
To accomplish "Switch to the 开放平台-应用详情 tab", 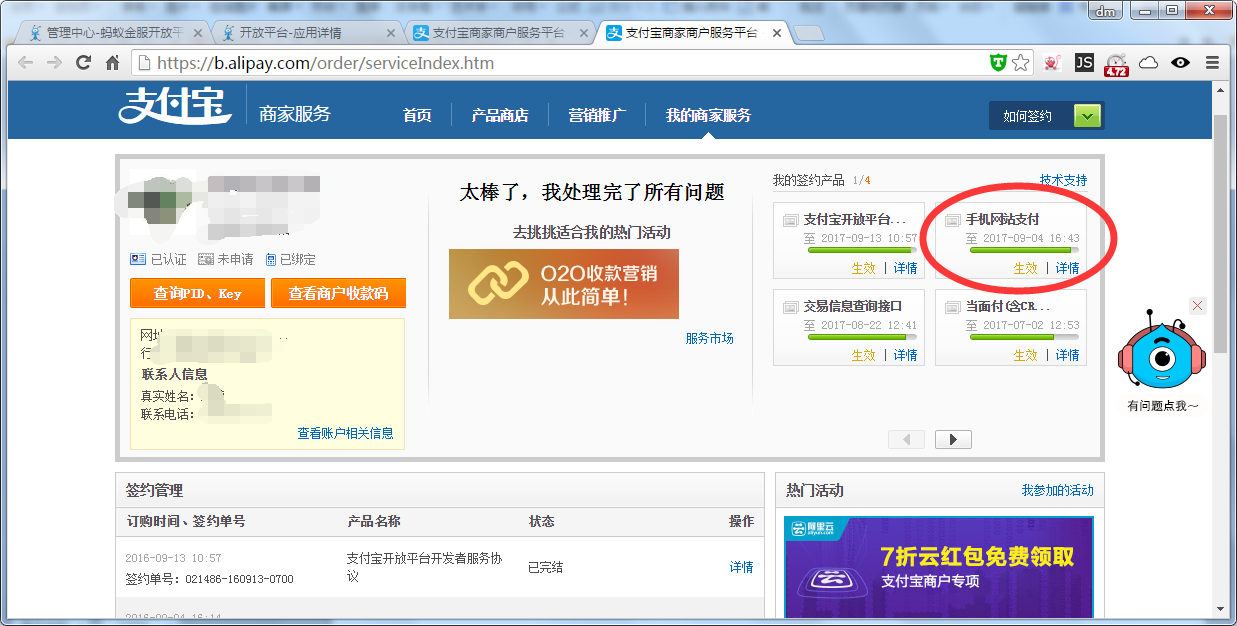I will point(302,33).
